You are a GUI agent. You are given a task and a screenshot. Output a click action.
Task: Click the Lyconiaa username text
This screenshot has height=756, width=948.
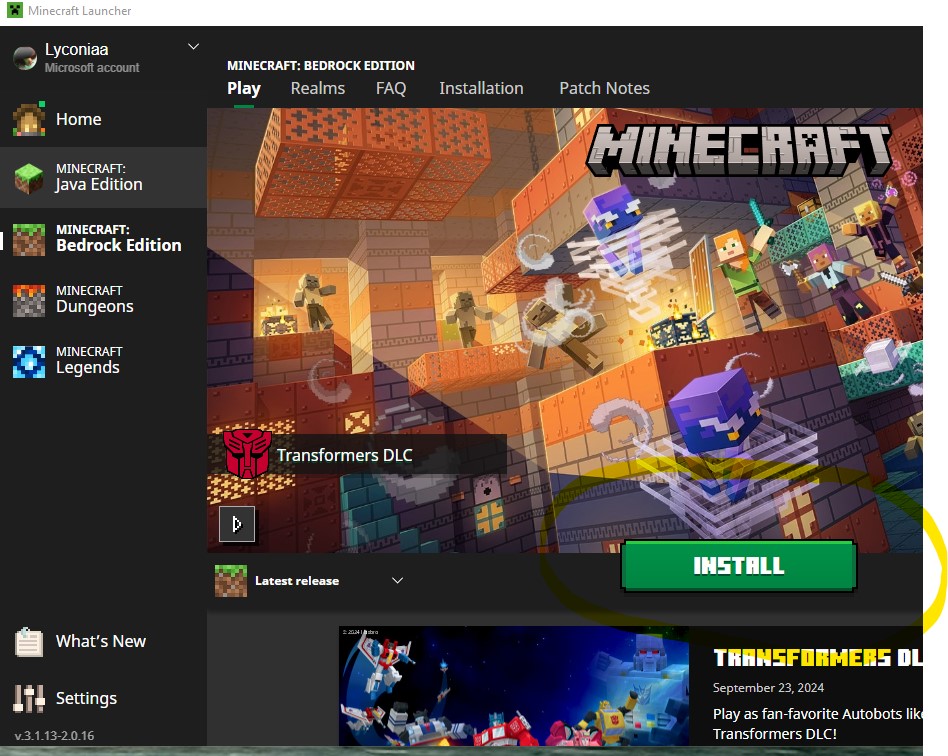77,50
